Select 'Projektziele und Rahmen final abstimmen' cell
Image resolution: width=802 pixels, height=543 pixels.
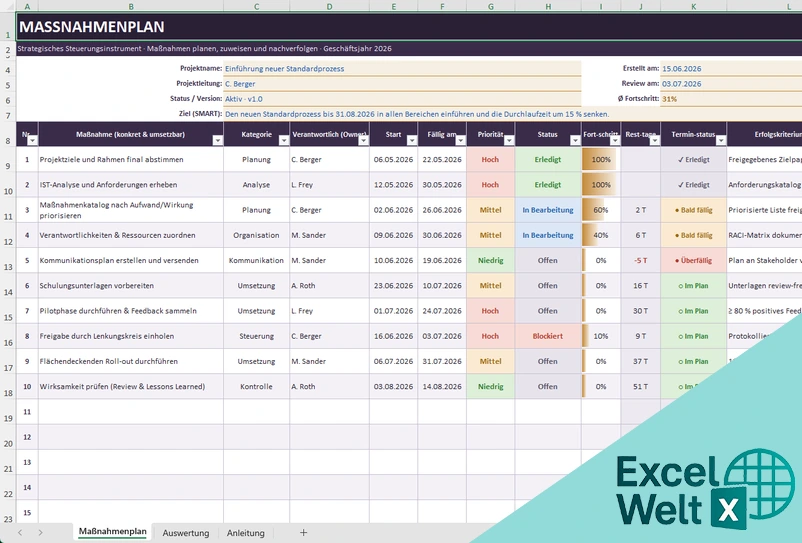point(131,160)
